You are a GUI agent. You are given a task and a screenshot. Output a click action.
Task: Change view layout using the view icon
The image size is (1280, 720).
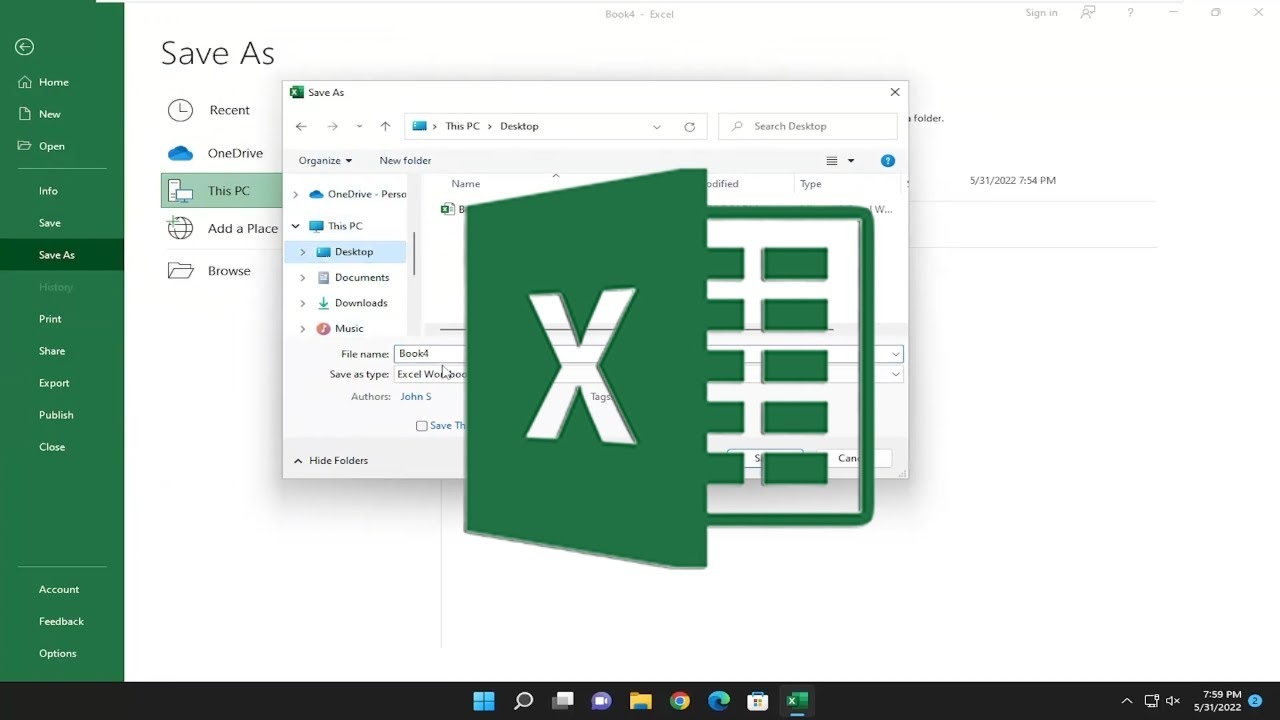[832, 161]
